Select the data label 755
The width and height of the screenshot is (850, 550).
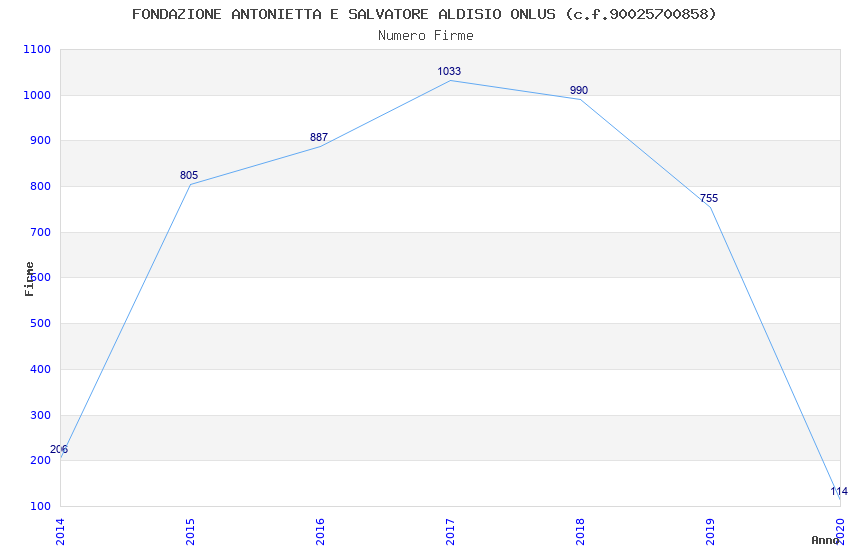[709, 198]
